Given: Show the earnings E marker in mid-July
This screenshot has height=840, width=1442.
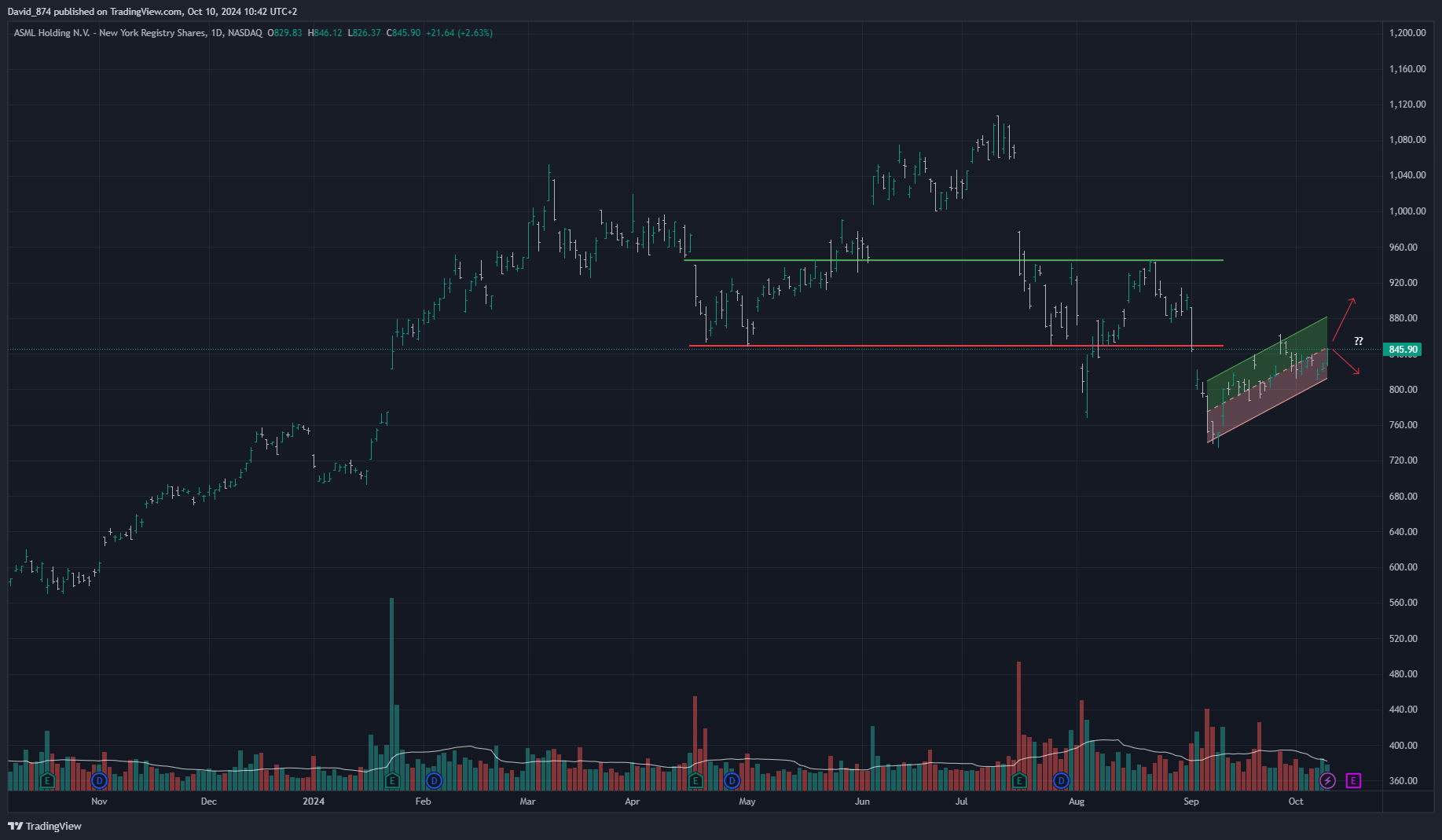Looking at the screenshot, I should [1019, 780].
